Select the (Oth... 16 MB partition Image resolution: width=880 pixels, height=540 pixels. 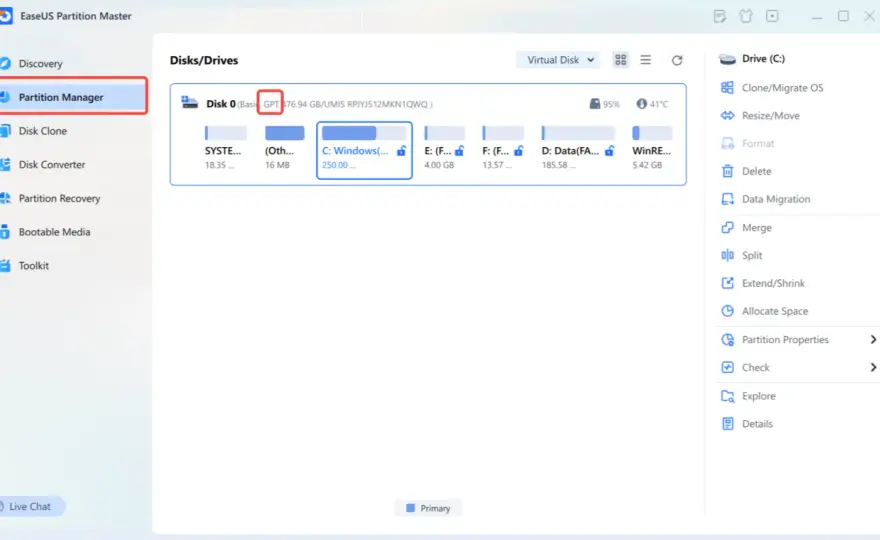(x=285, y=148)
